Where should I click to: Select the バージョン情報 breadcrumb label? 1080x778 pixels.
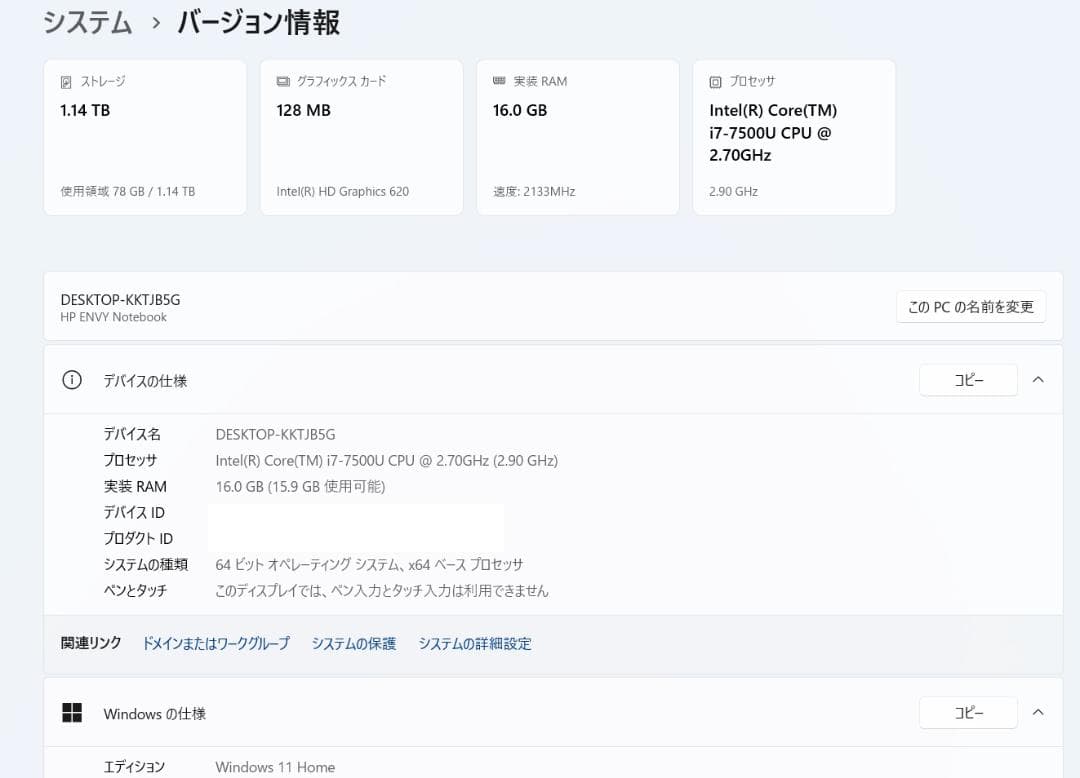coord(257,22)
